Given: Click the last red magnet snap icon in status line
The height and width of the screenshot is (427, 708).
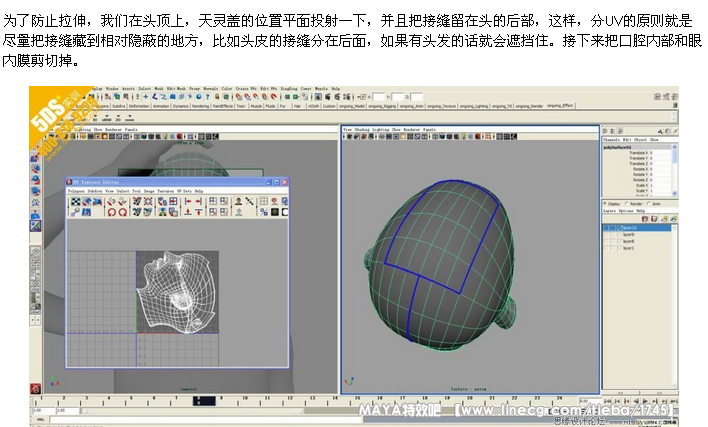Looking at the screenshot, I should coord(273,97).
